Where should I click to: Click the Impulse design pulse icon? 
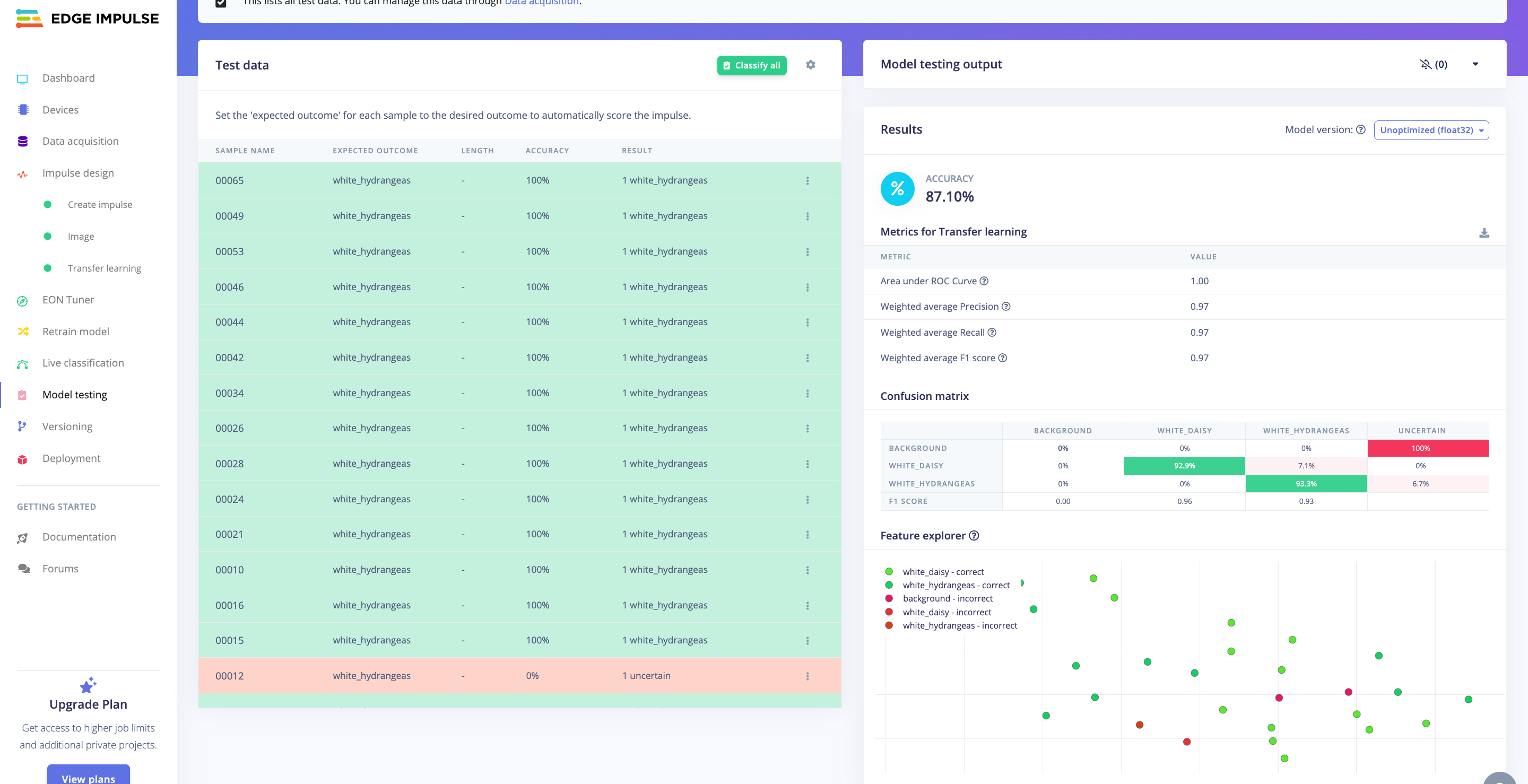click(x=22, y=174)
